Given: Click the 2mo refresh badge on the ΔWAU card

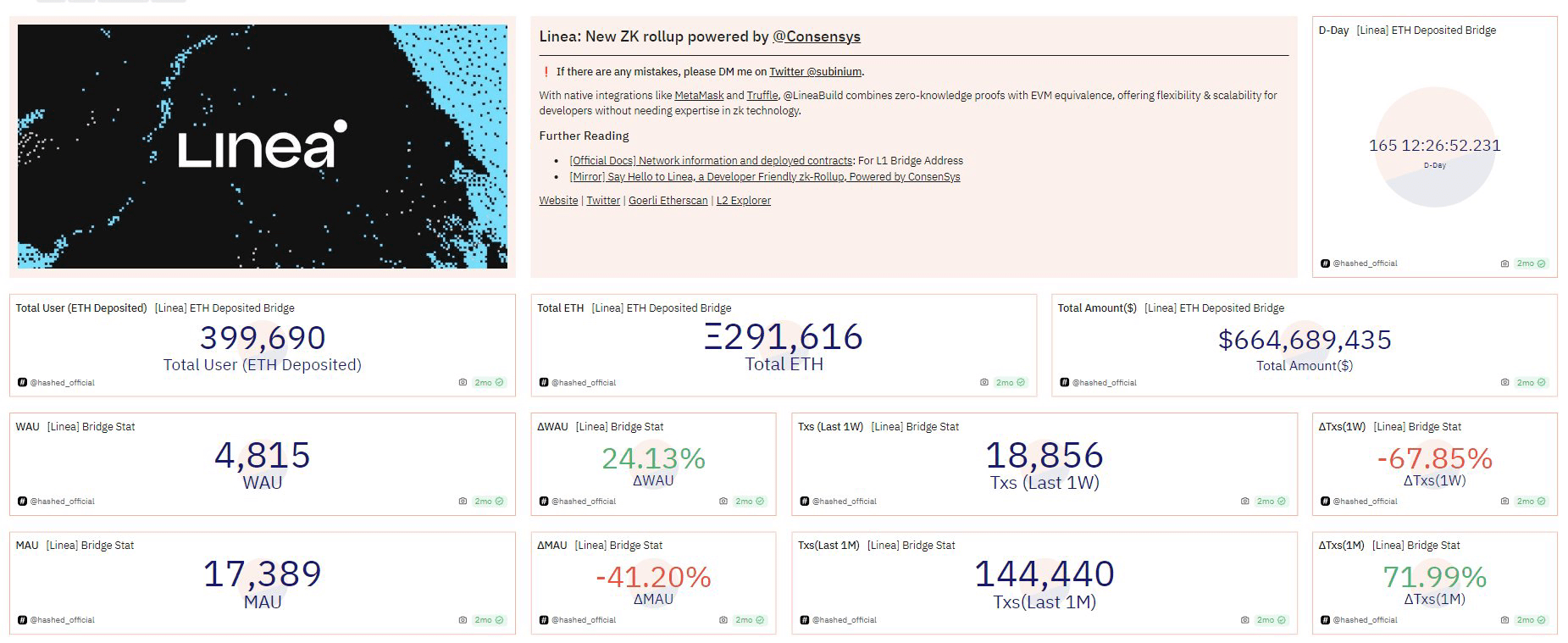Looking at the screenshot, I should click(x=750, y=502).
